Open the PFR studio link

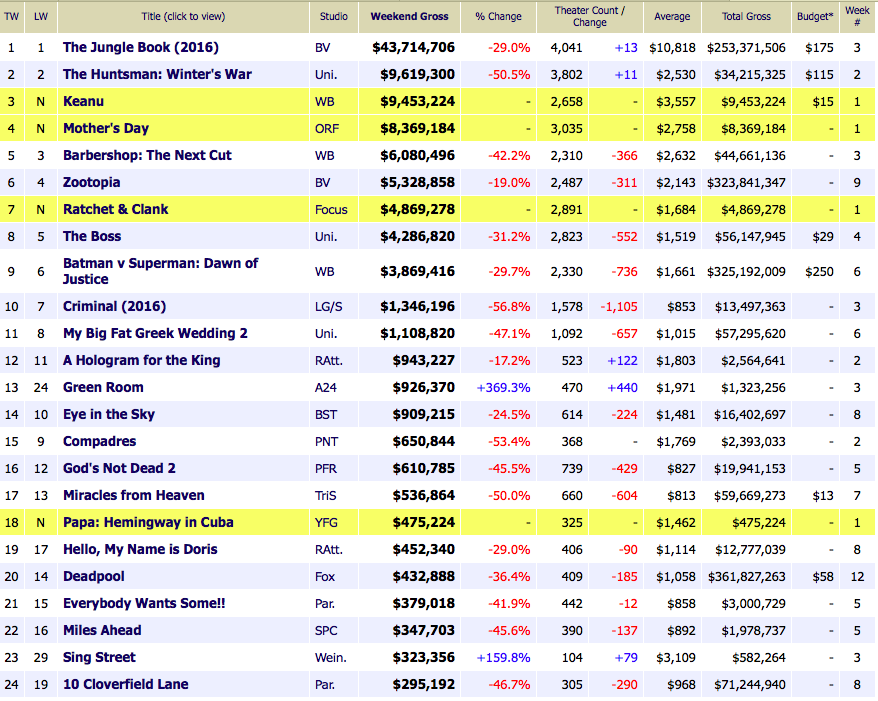click(326, 469)
